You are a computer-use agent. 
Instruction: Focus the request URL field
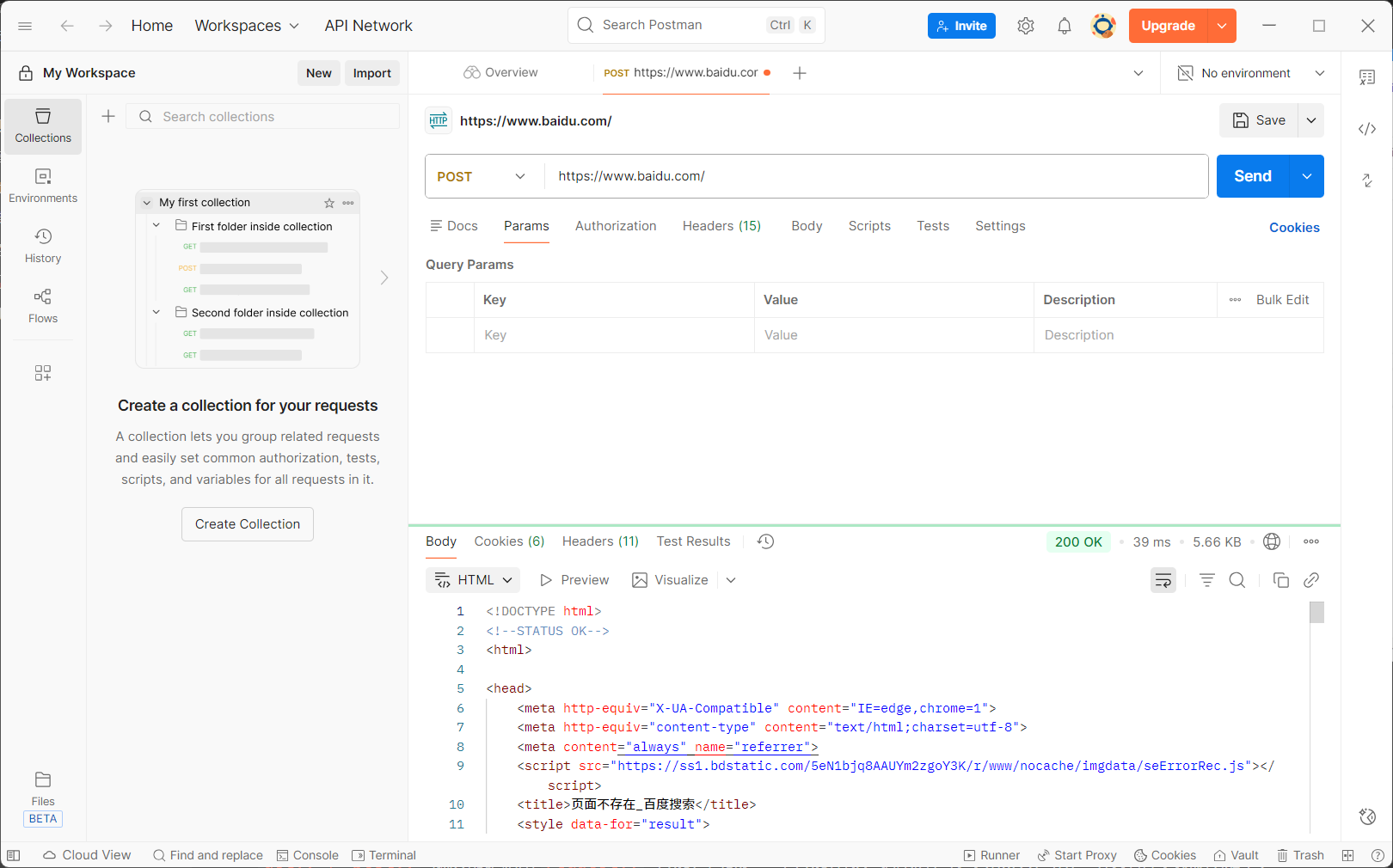click(x=875, y=176)
